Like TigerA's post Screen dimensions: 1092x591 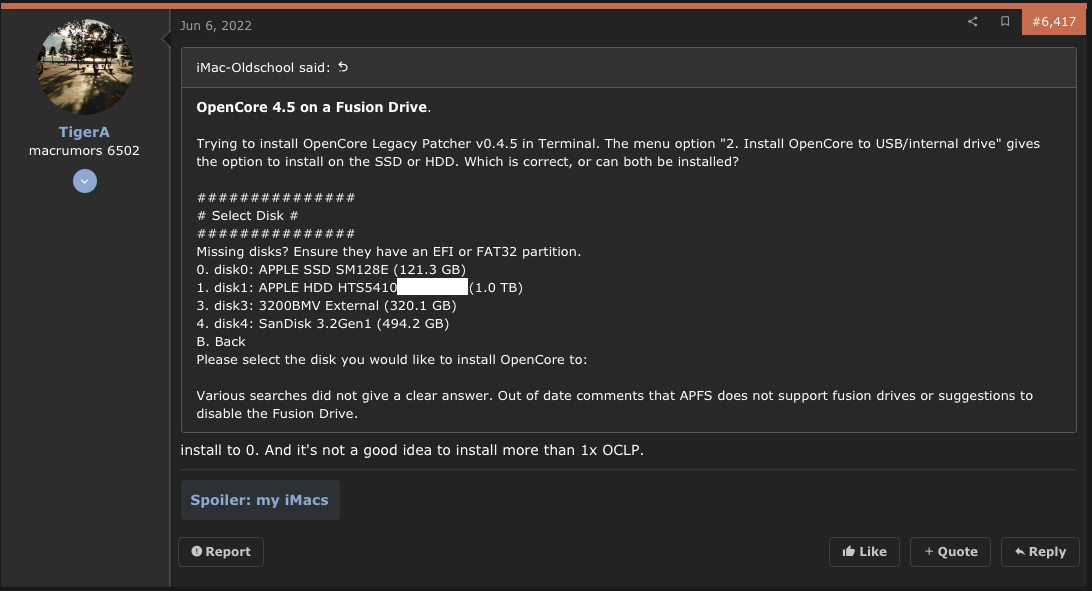864,551
